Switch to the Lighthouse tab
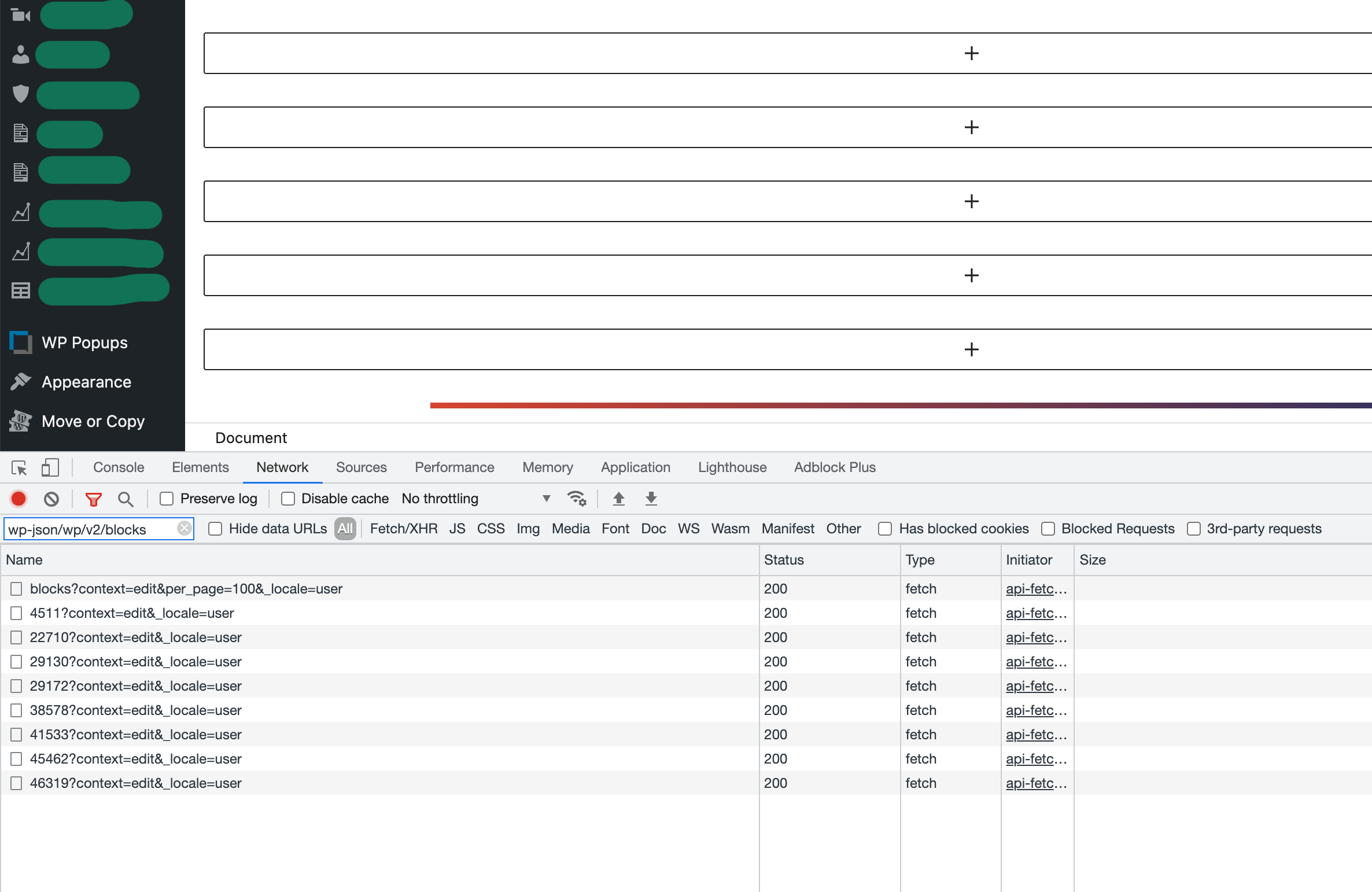The height and width of the screenshot is (892, 1372). [x=732, y=467]
